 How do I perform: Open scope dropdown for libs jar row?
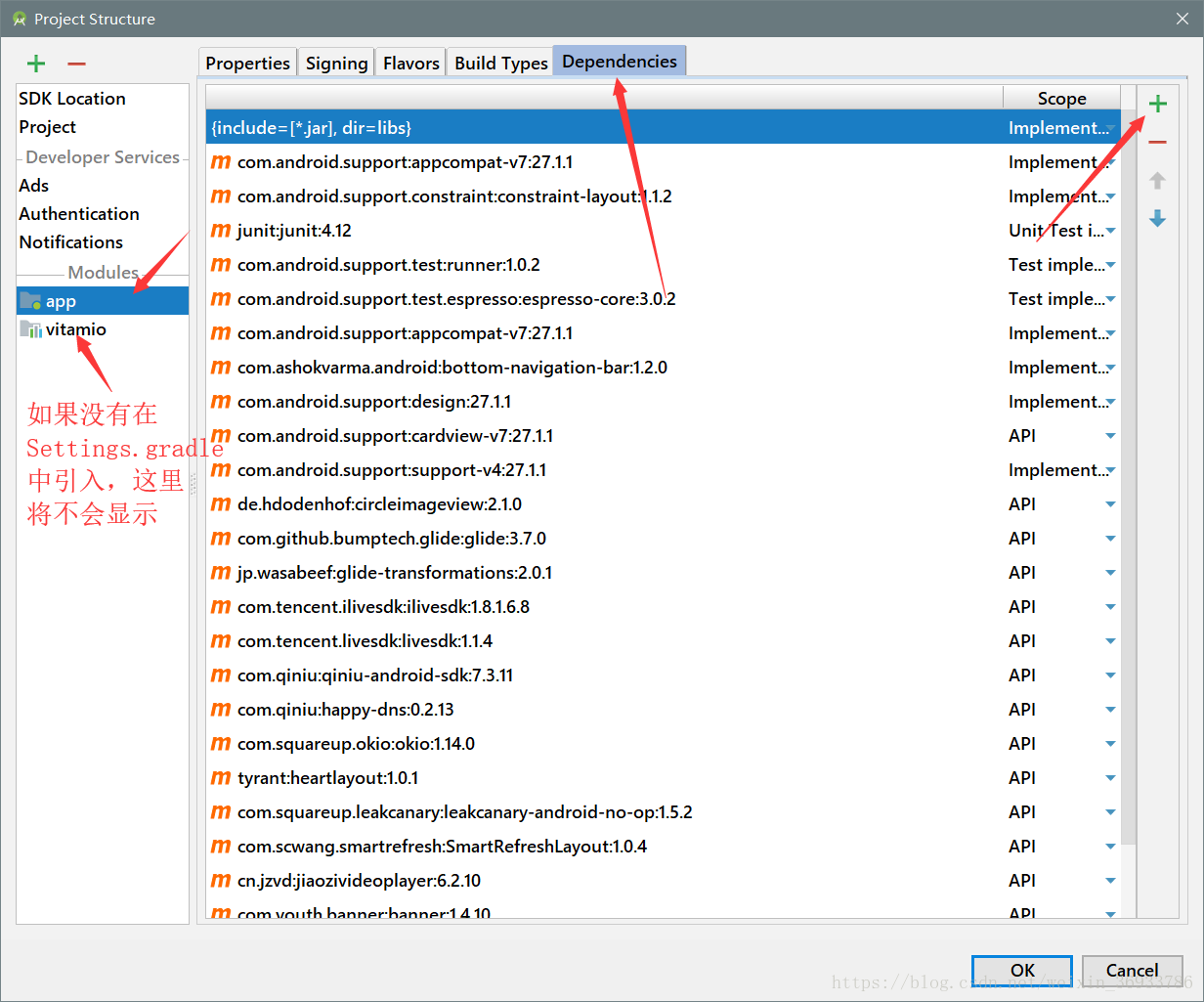click(x=1111, y=128)
